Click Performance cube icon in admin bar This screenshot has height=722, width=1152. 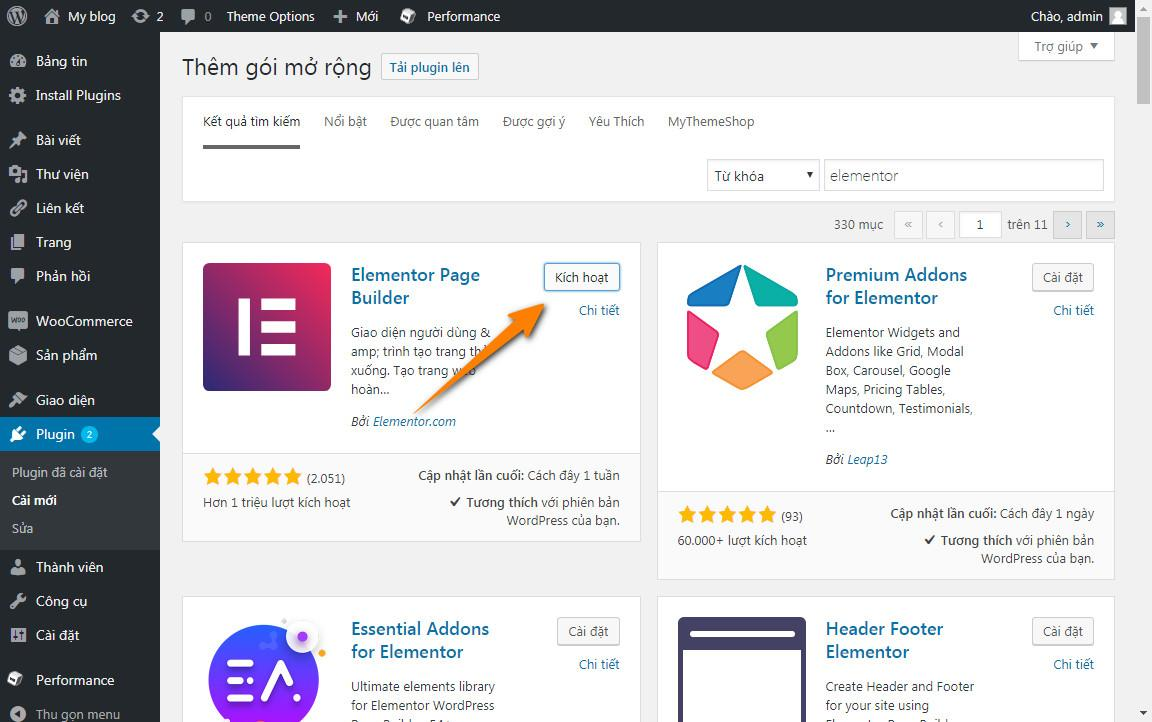point(408,16)
